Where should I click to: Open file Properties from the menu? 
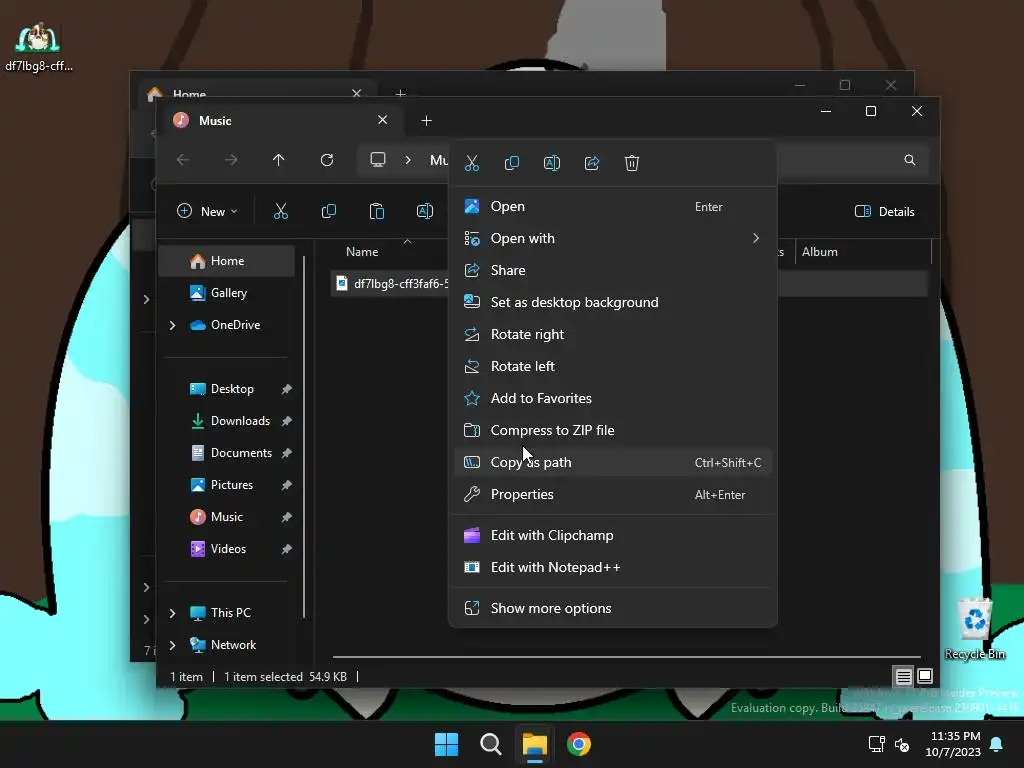click(x=612, y=494)
